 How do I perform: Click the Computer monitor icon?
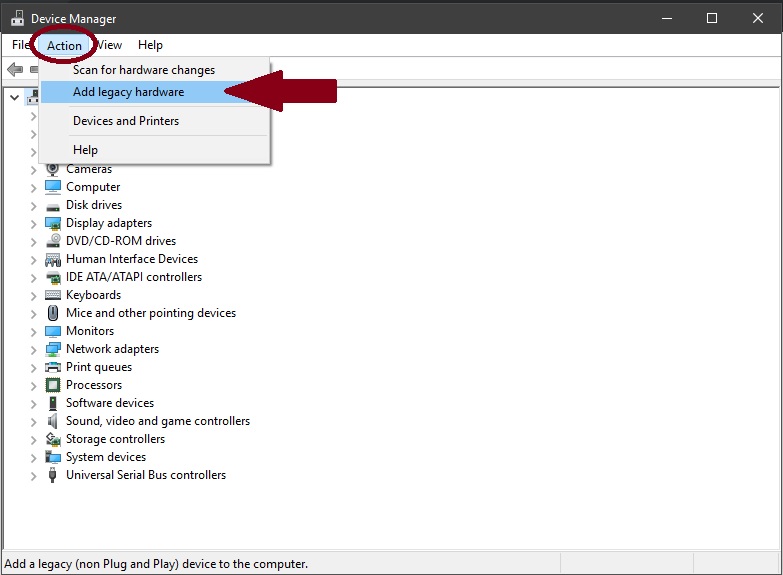(52, 187)
